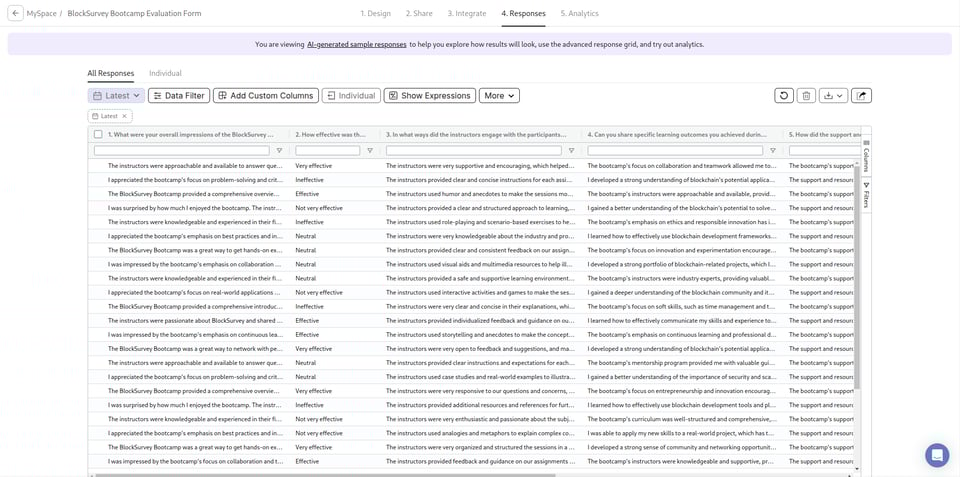
Task: Click the question 4 filter text box
Action: pyautogui.click(x=675, y=151)
